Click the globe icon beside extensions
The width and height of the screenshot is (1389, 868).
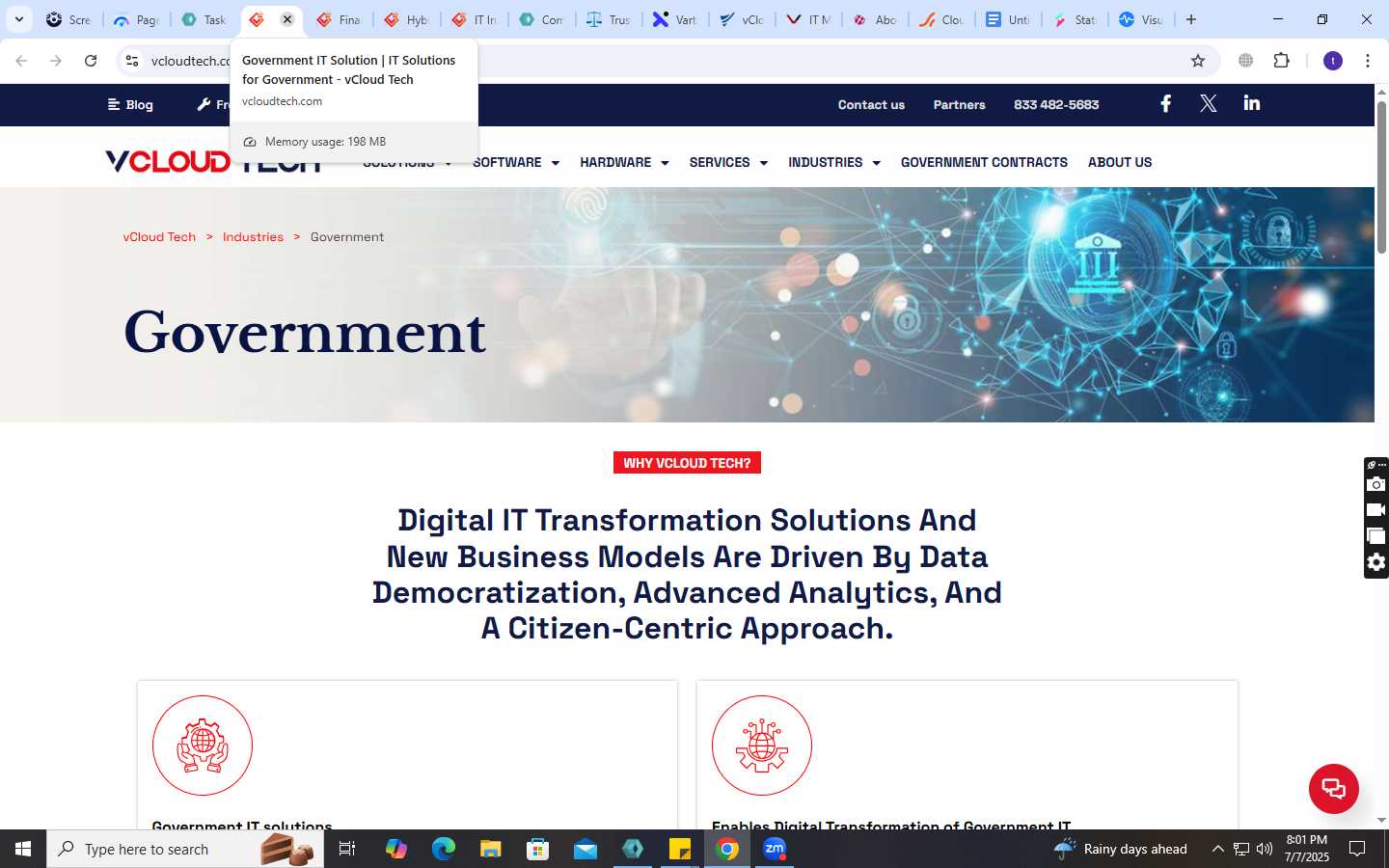coord(1246,61)
